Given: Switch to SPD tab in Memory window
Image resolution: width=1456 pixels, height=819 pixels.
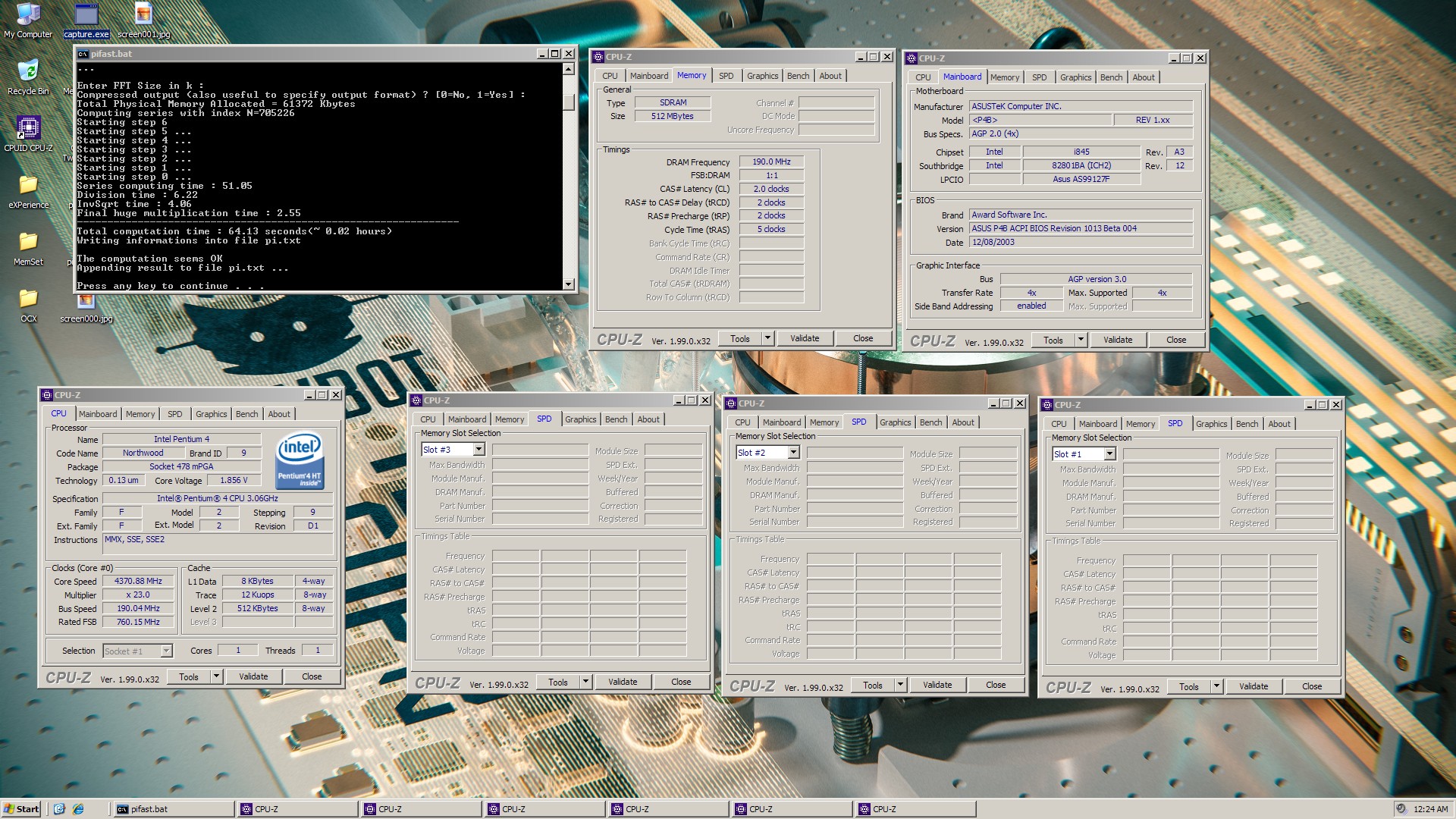Looking at the screenshot, I should point(726,76).
